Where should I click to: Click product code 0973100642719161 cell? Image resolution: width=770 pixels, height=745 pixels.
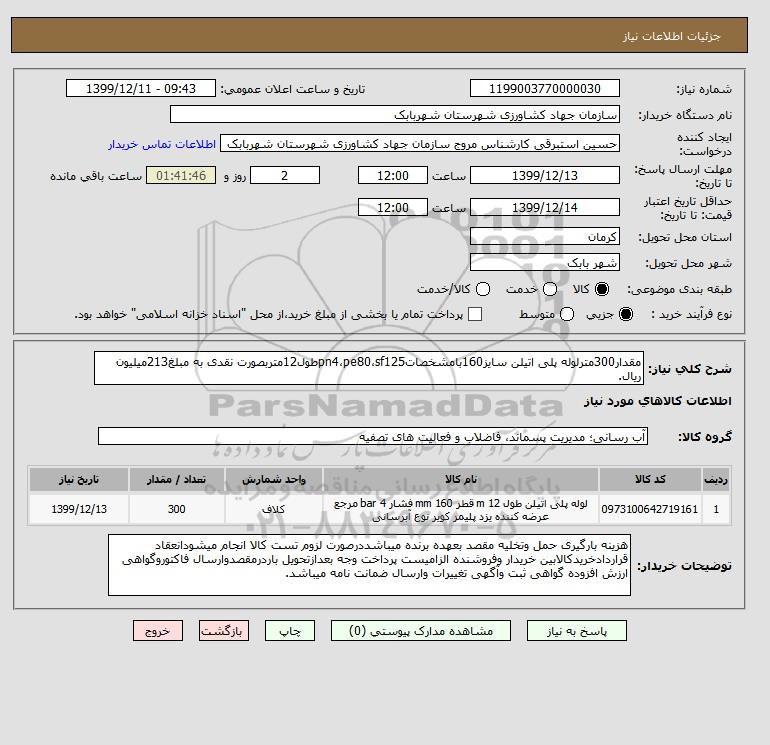coord(650,509)
